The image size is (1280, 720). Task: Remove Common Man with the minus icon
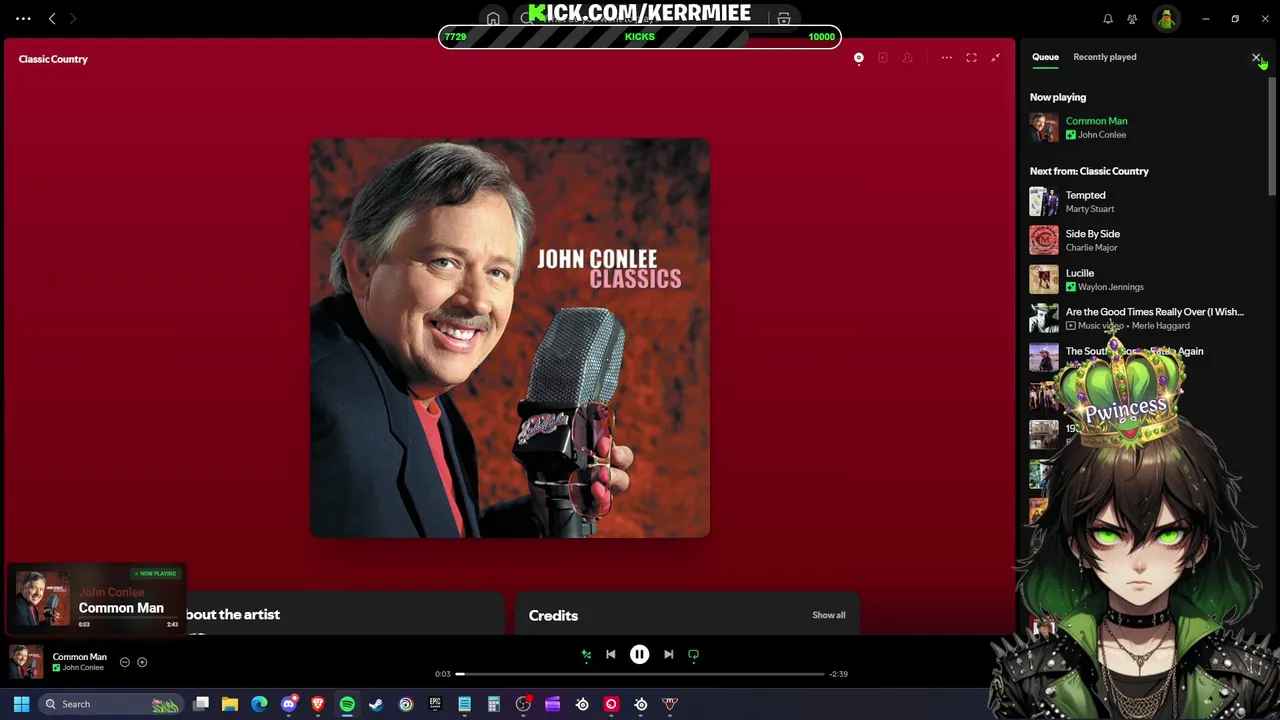coord(125,662)
